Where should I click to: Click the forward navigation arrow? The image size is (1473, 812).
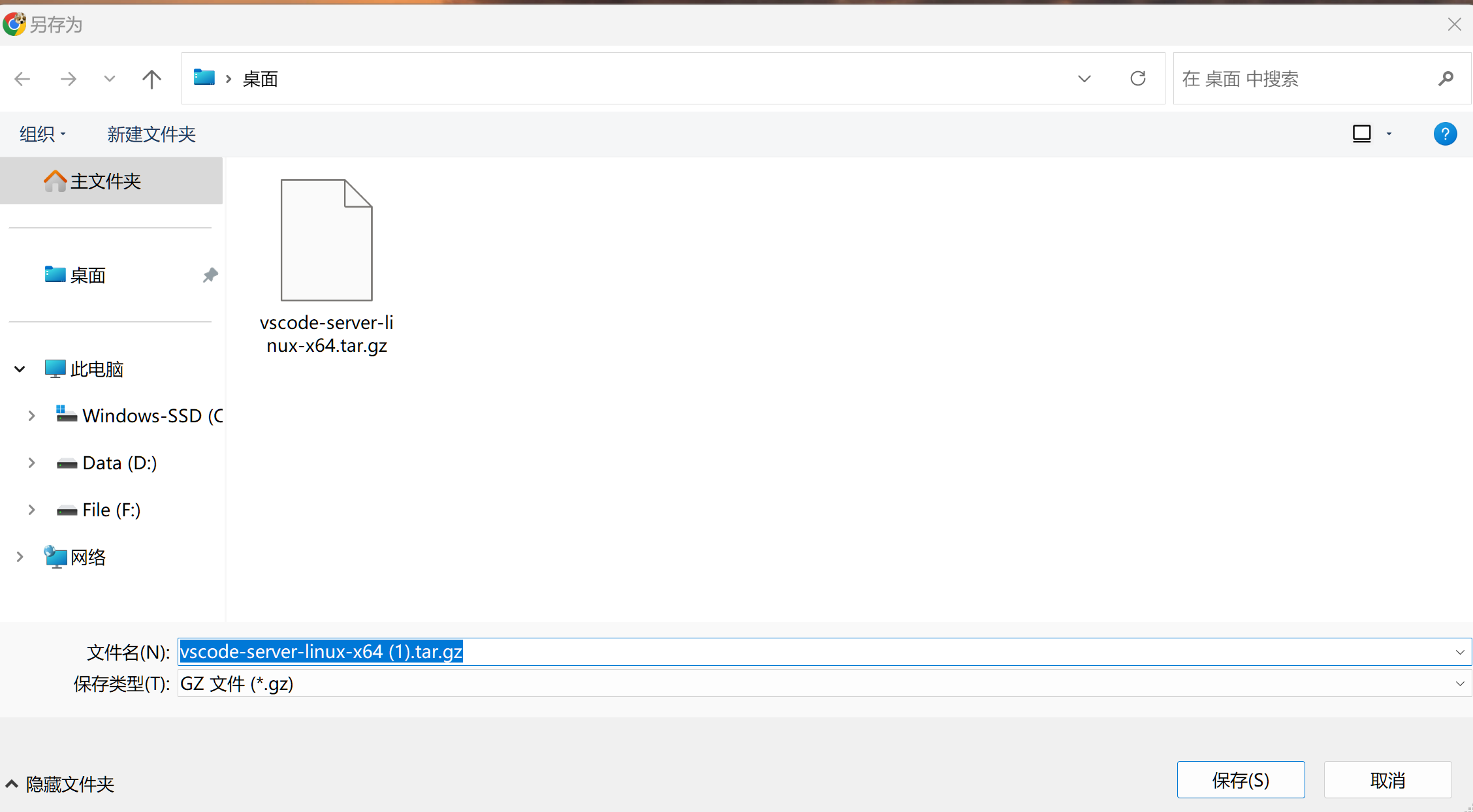(68, 79)
